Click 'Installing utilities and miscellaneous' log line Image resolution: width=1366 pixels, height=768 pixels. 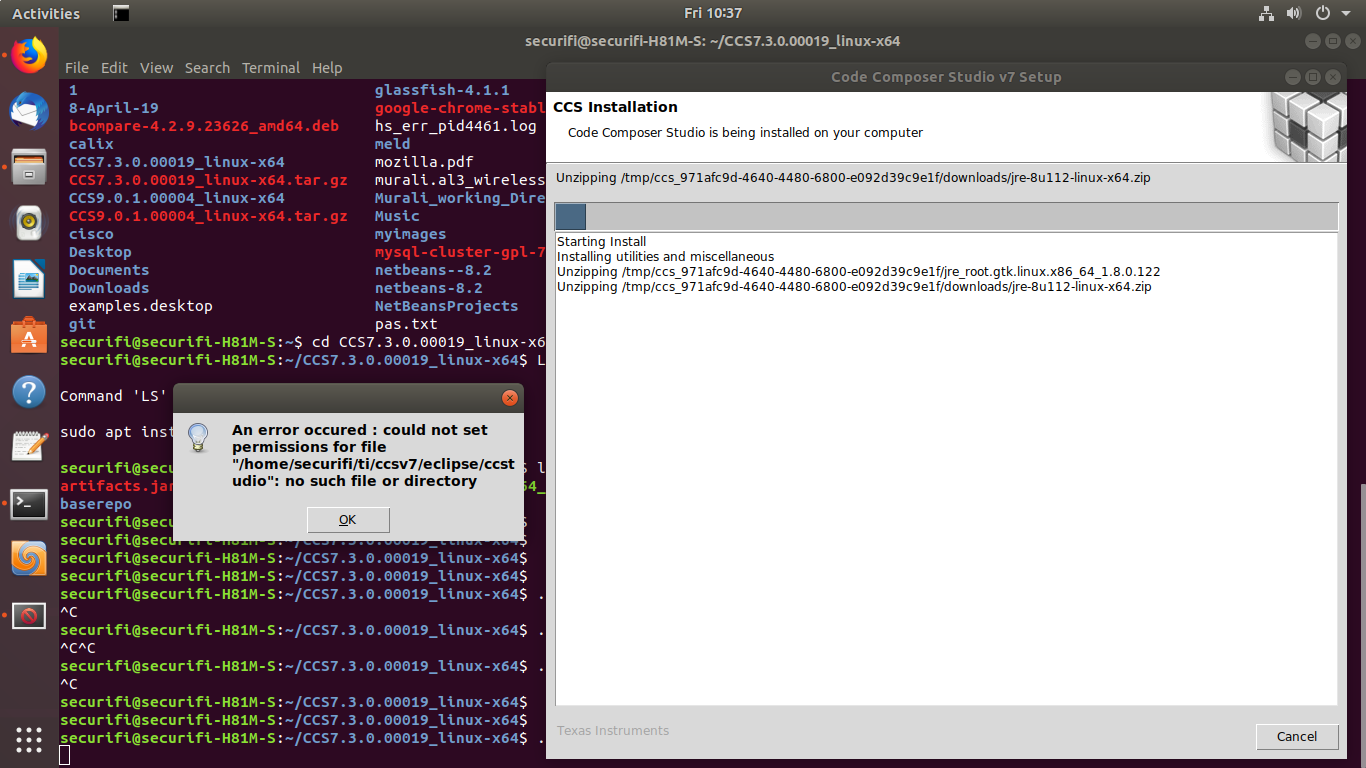pyautogui.click(x=665, y=257)
